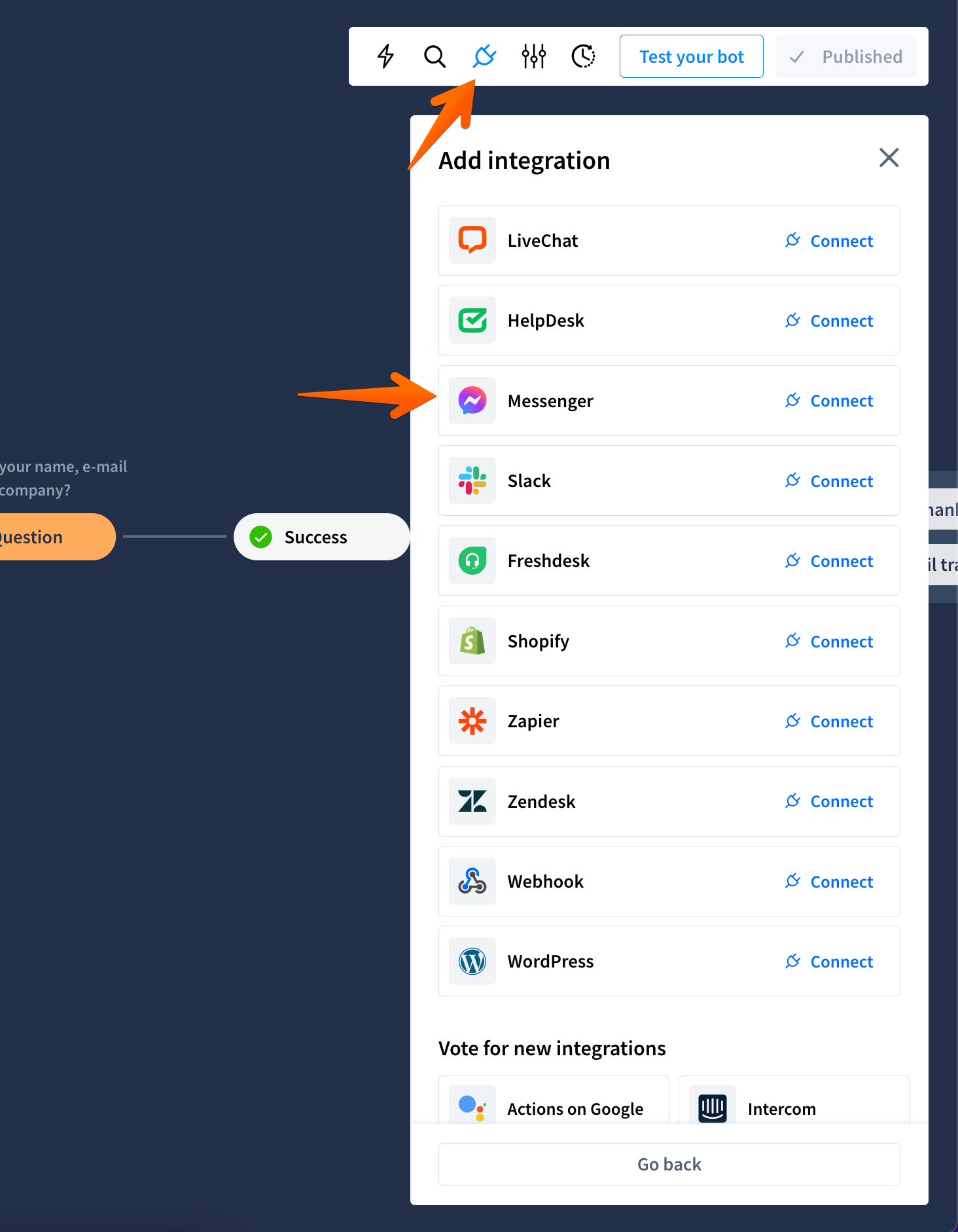
Task: Connect the Messenger integration
Action: click(x=829, y=401)
